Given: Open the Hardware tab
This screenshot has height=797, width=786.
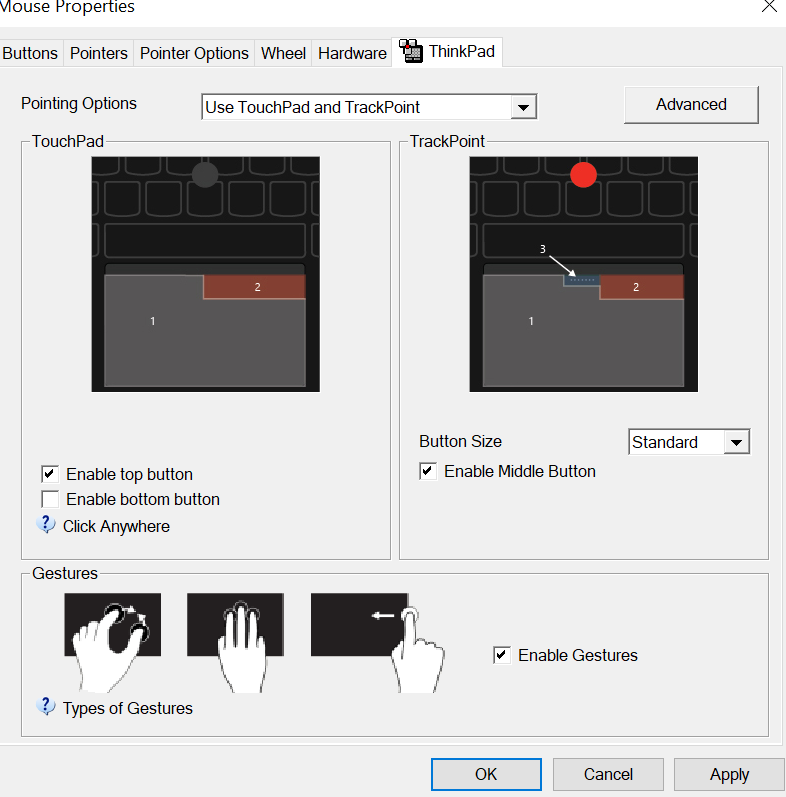Looking at the screenshot, I should pyautogui.click(x=352, y=53).
